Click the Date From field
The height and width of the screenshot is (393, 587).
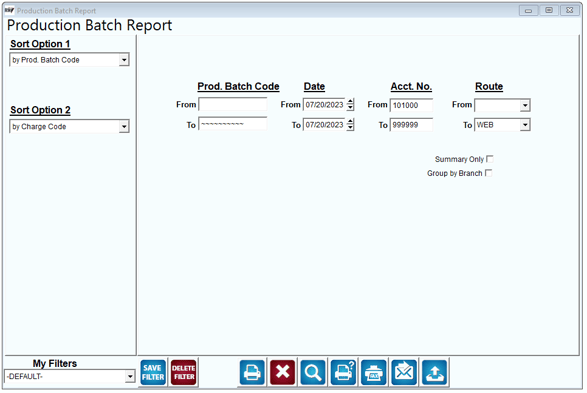tap(325, 106)
